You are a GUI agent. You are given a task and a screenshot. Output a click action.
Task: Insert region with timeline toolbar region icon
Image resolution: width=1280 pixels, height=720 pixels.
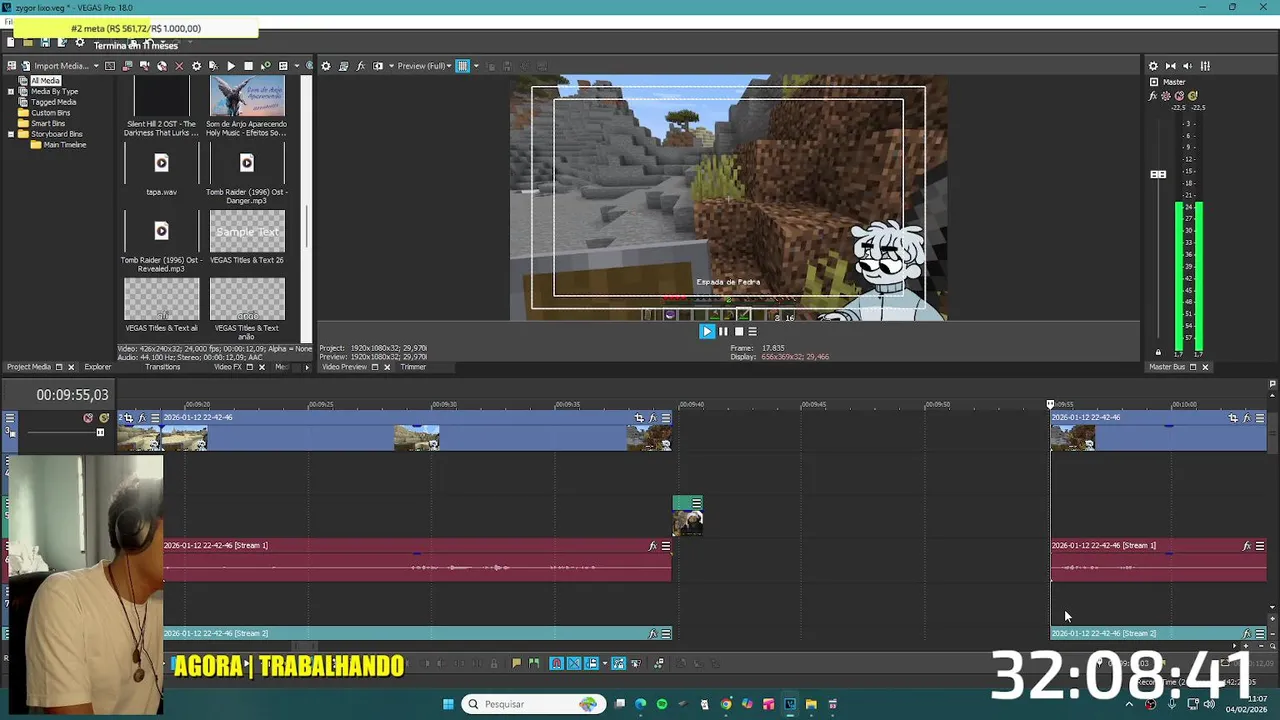534,663
